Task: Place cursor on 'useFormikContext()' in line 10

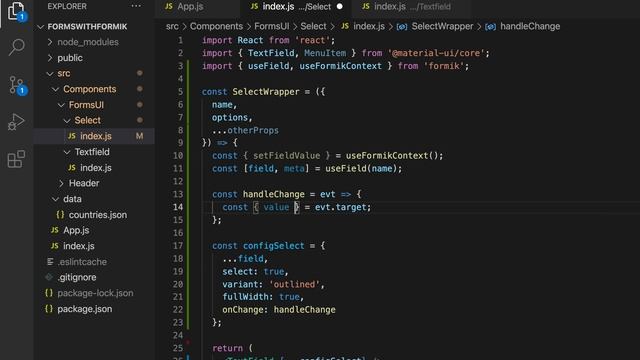Action: point(394,156)
